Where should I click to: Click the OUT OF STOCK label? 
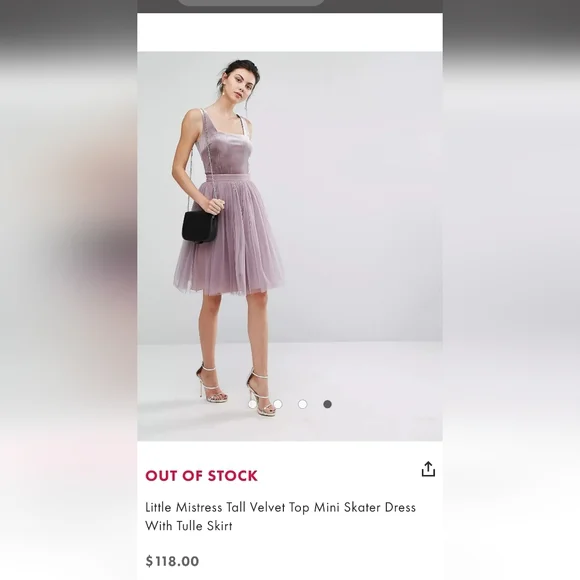[201, 476]
